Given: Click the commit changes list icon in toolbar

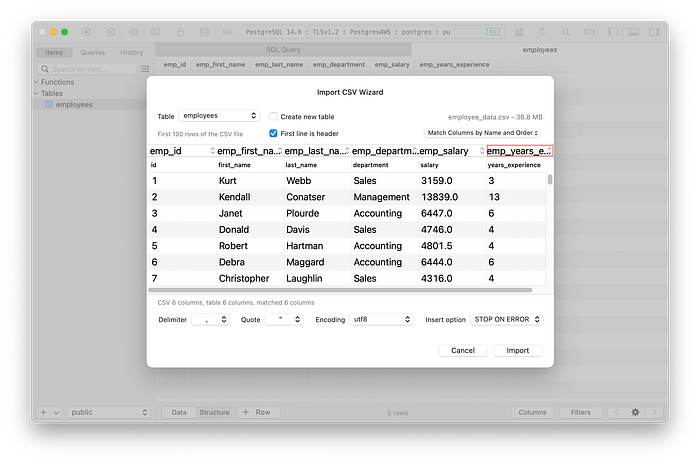Looking at the screenshot, I should [x=156, y=32].
